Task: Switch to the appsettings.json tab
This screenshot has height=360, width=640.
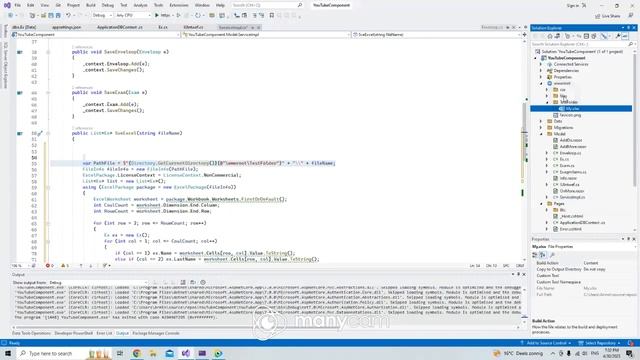Action: tap(67, 27)
